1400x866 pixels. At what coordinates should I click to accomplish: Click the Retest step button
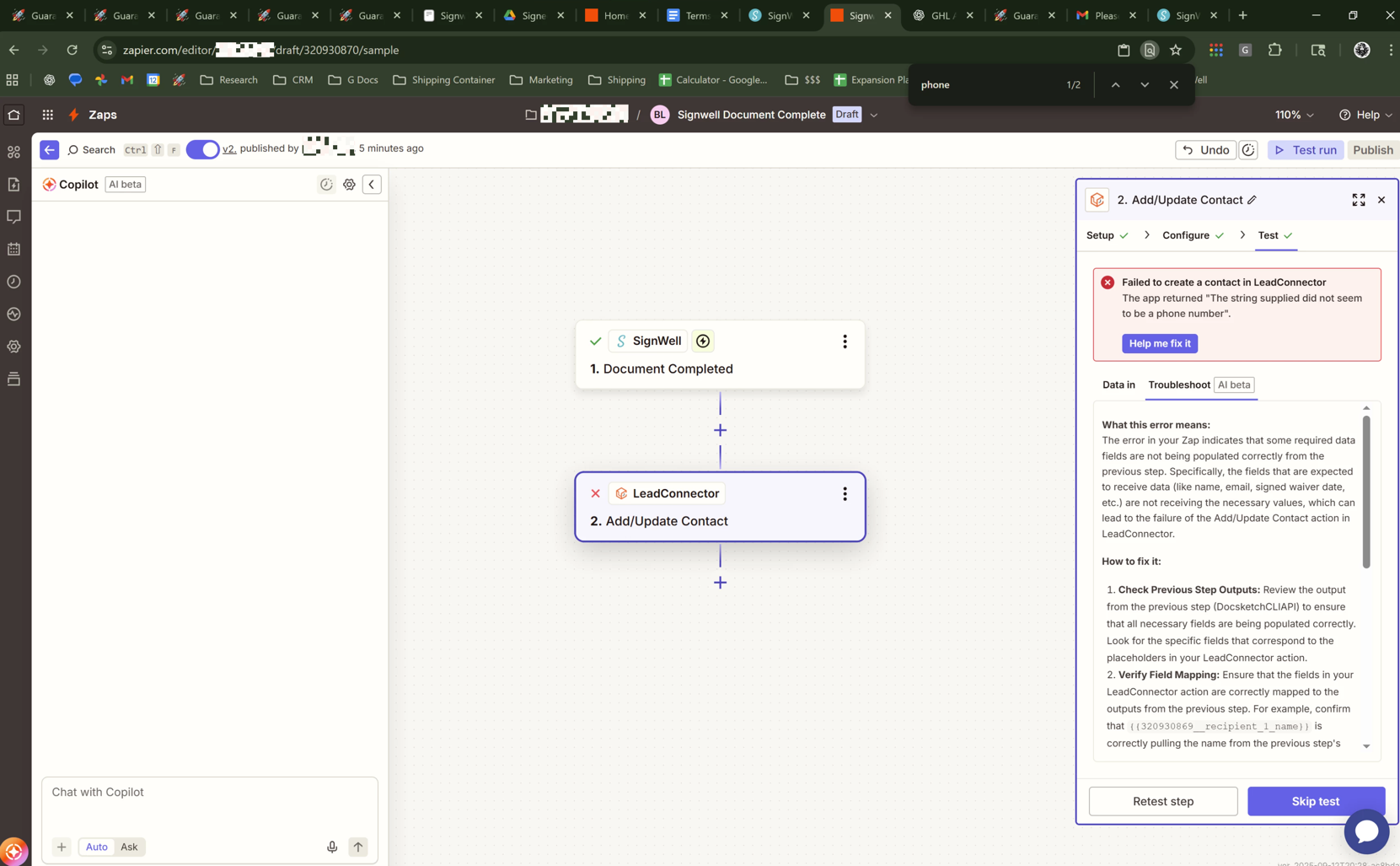[1162, 801]
